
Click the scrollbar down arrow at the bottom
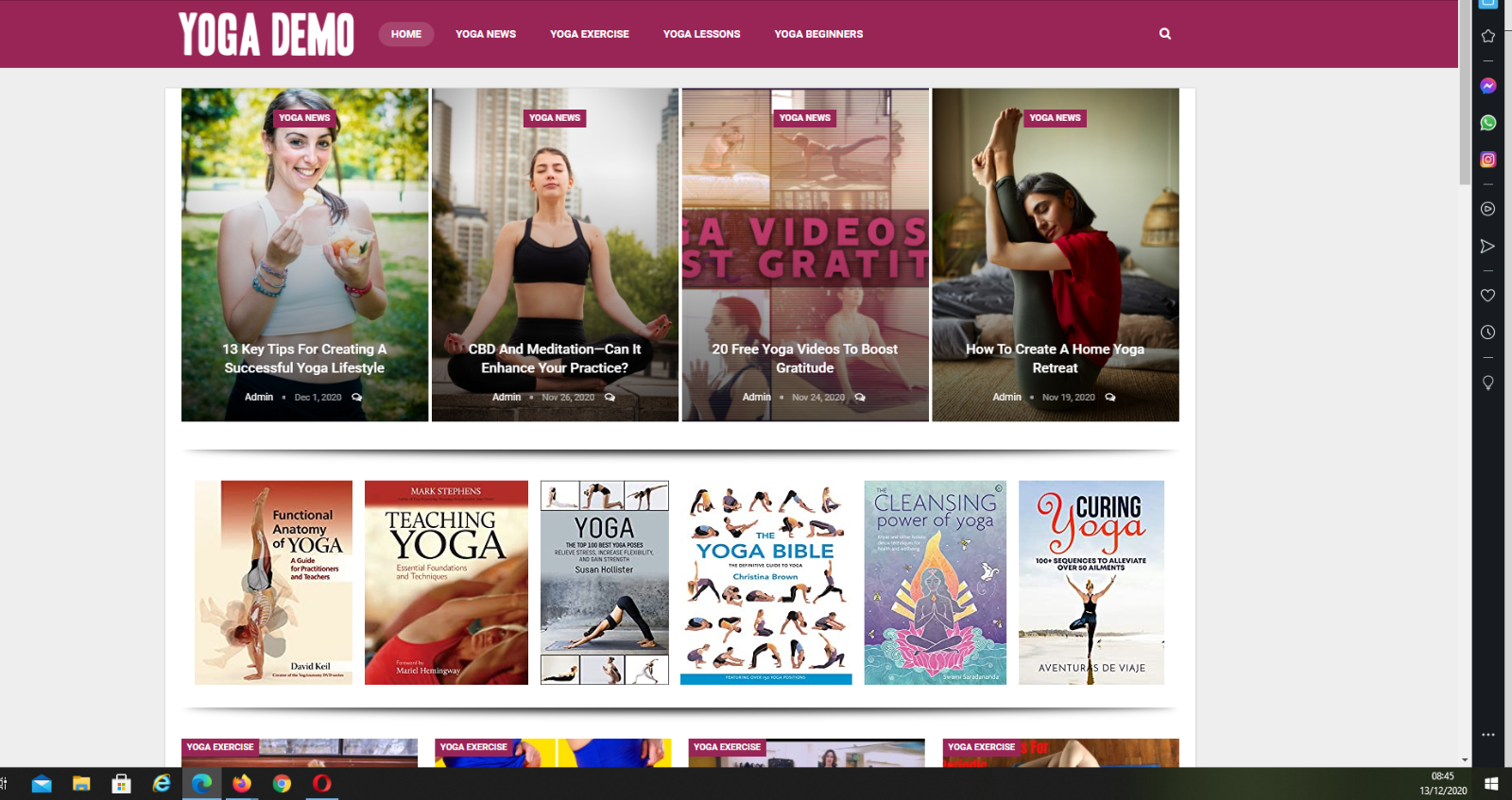pos(1465,760)
